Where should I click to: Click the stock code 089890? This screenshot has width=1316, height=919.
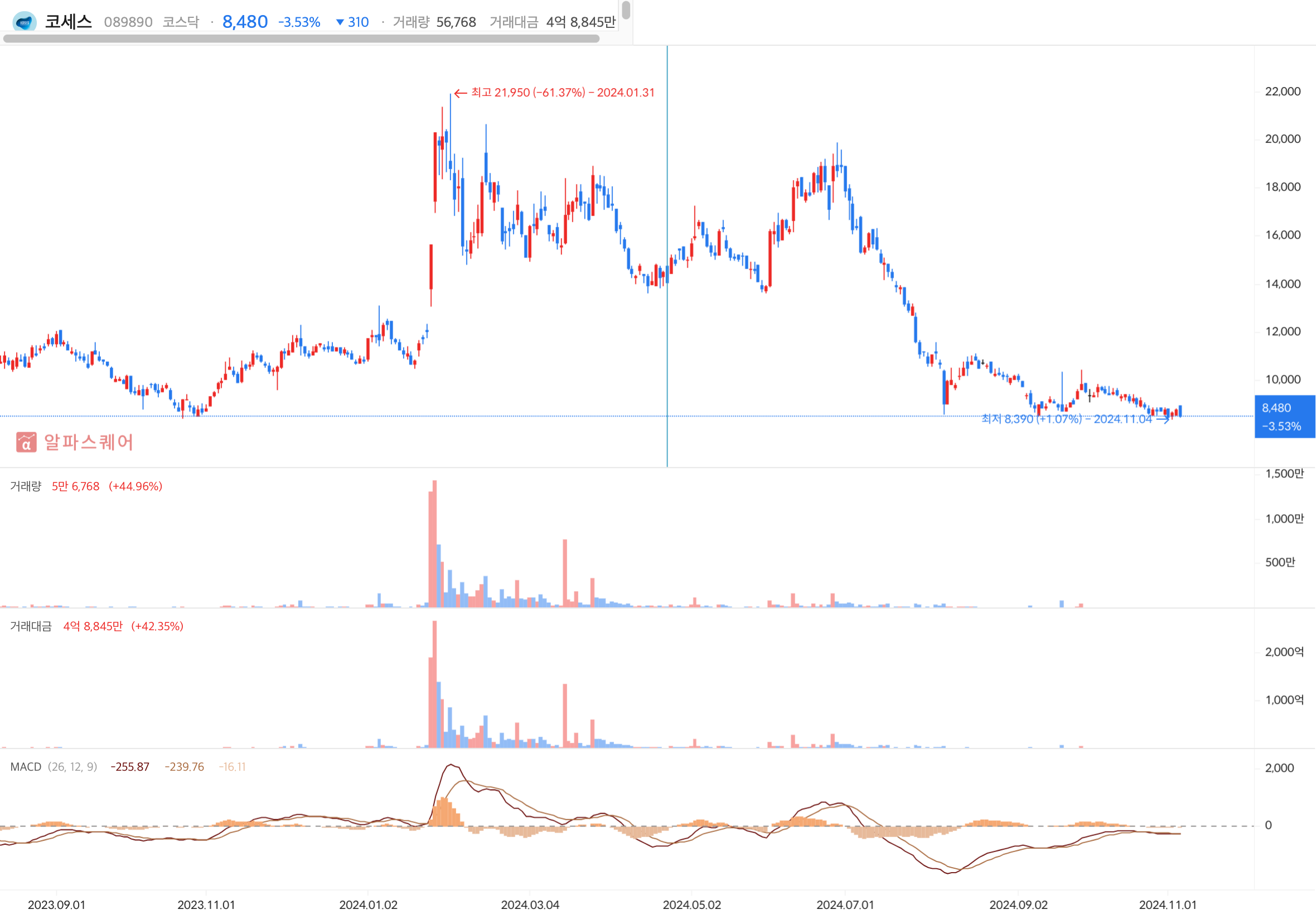point(128,22)
